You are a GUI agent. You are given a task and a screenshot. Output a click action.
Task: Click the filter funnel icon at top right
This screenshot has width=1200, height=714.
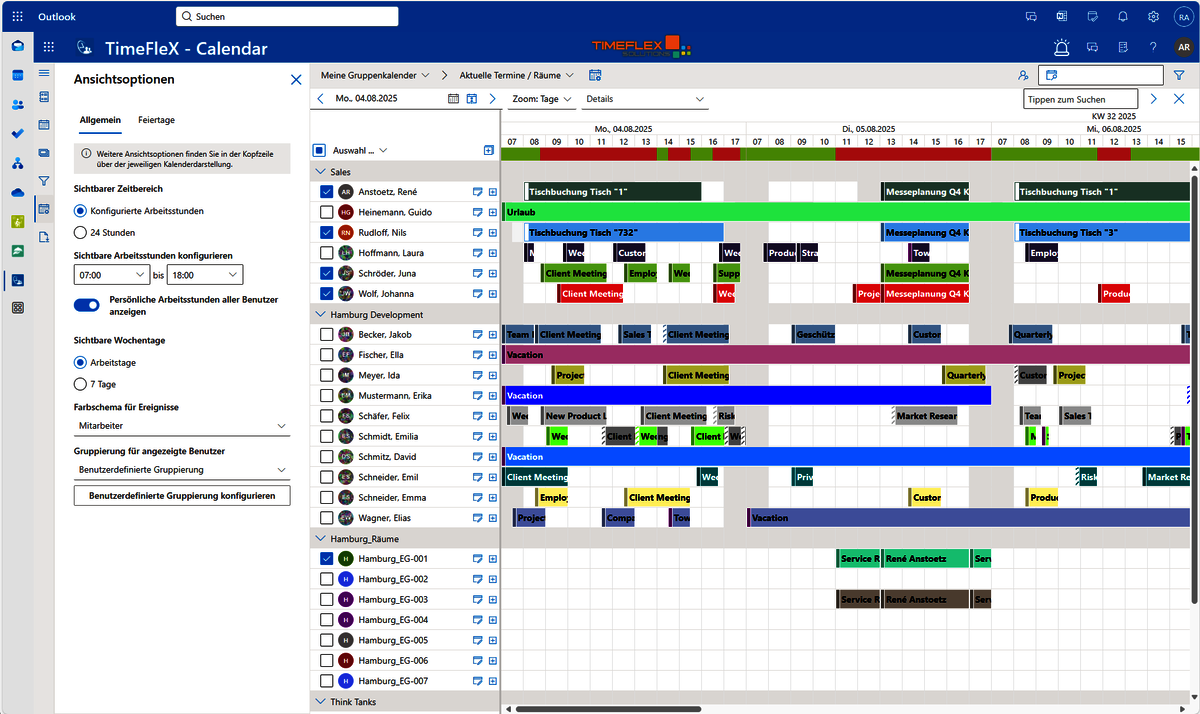[1179, 75]
